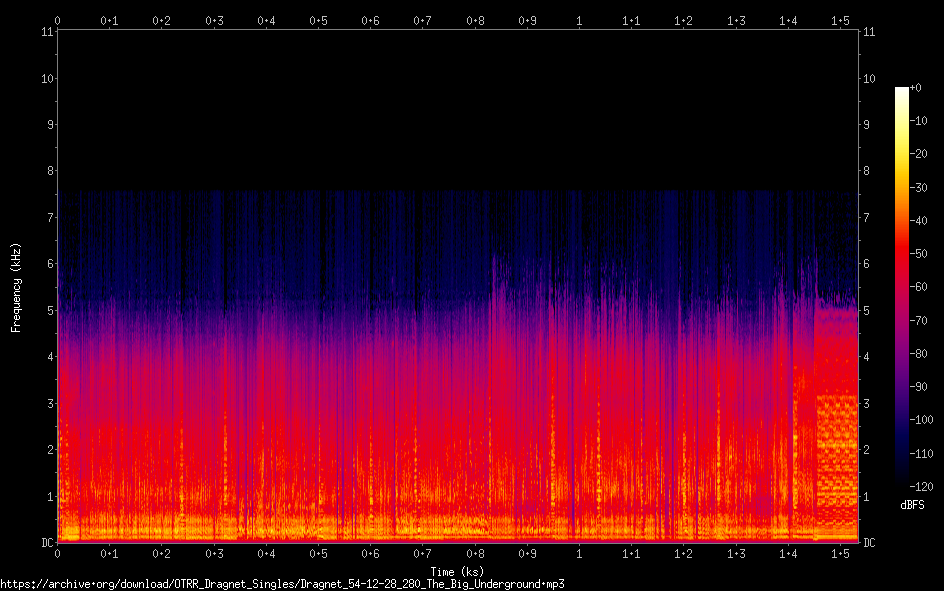Click the dBFS color scale bar
Viewport: 944px width, 591px height.
pos(902,288)
